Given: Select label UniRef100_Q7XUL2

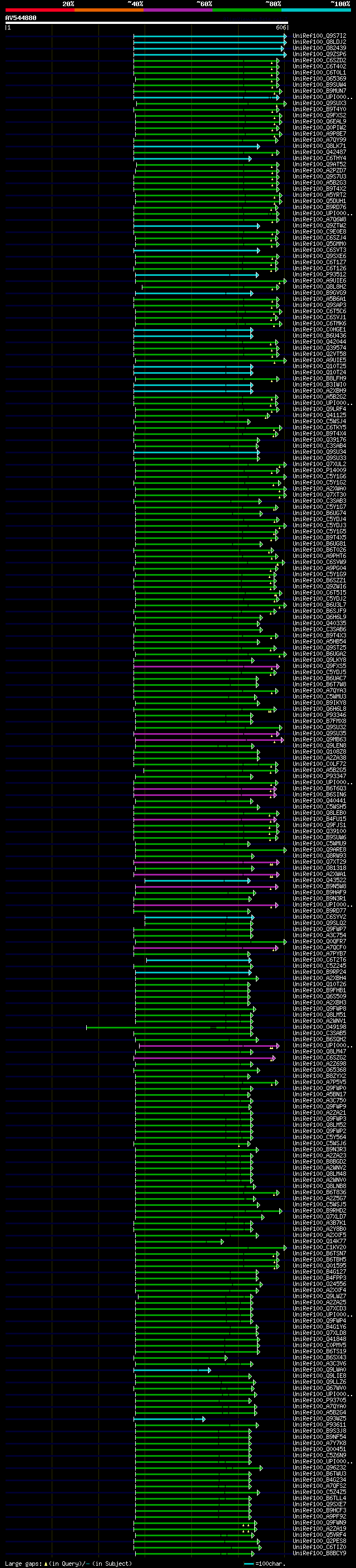Looking at the screenshot, I should point(319,464).
